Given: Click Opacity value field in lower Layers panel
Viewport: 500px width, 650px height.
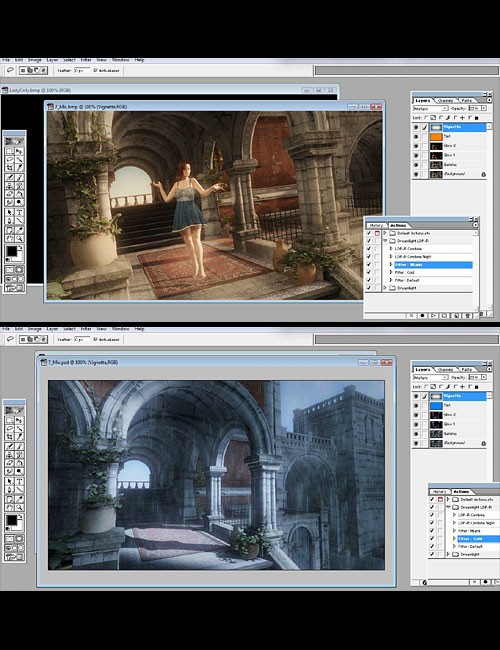Looking at the screenshot, I should [474, 377].
